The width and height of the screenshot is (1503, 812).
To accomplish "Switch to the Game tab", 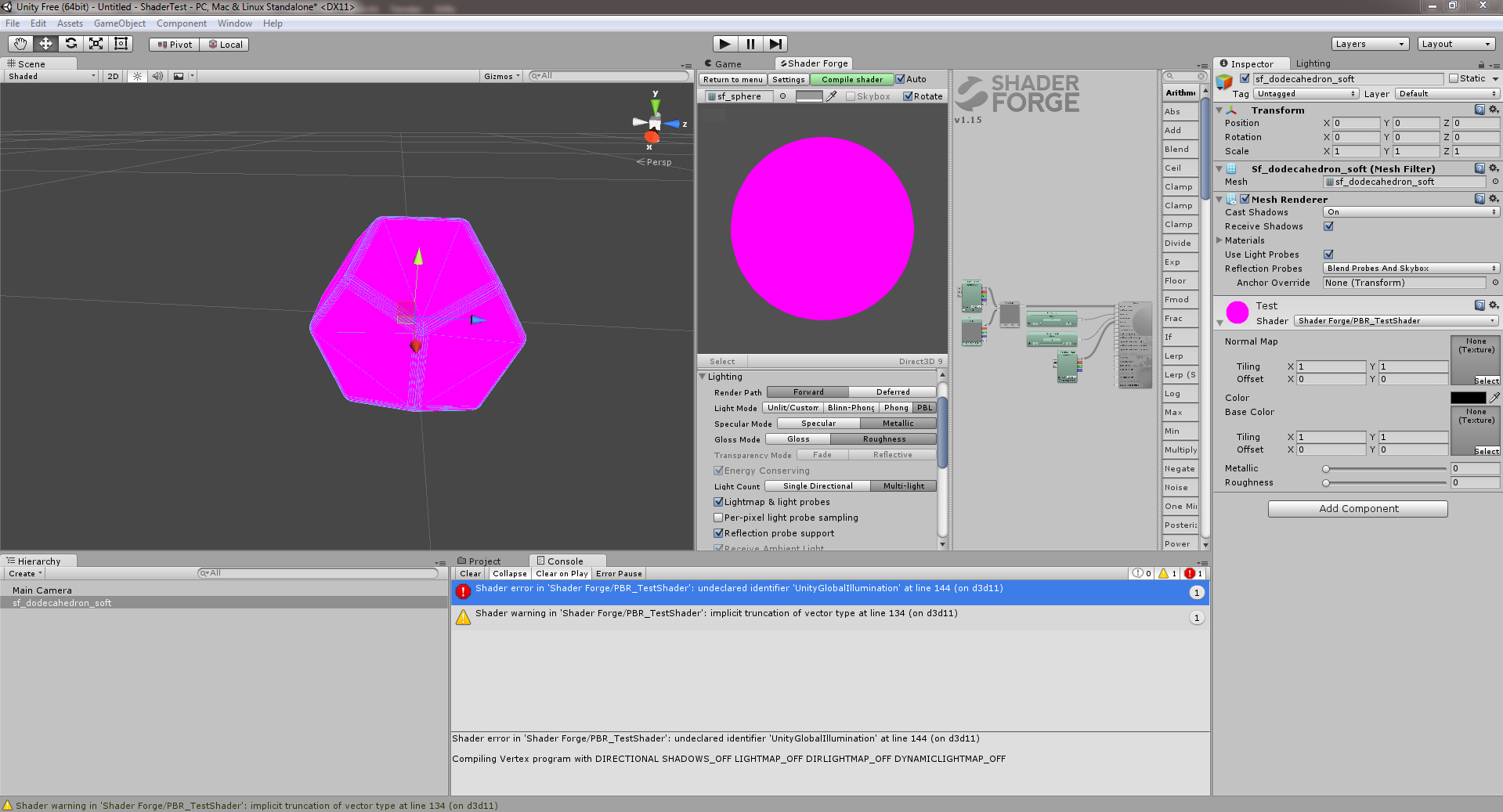I will pos(728,64).
